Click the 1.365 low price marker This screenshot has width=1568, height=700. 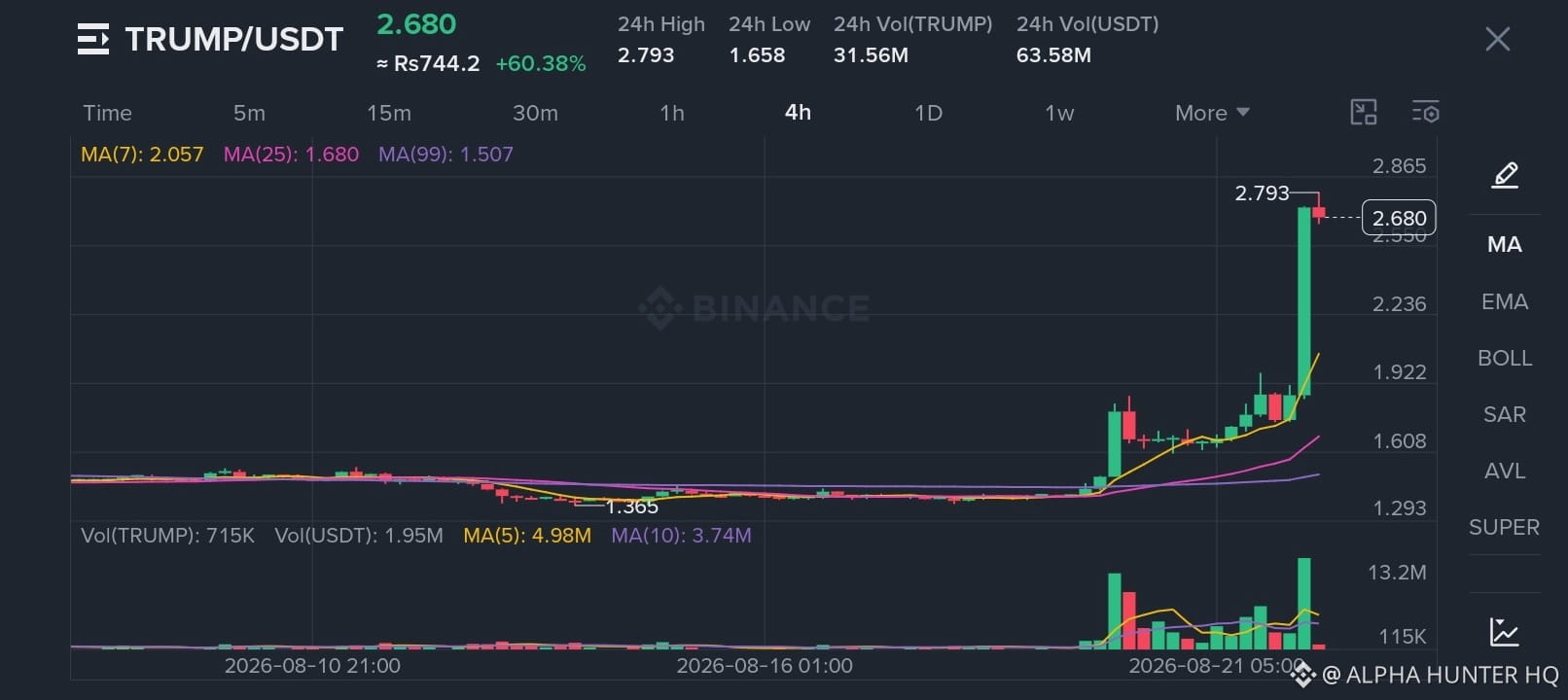[x=632, y=507]
